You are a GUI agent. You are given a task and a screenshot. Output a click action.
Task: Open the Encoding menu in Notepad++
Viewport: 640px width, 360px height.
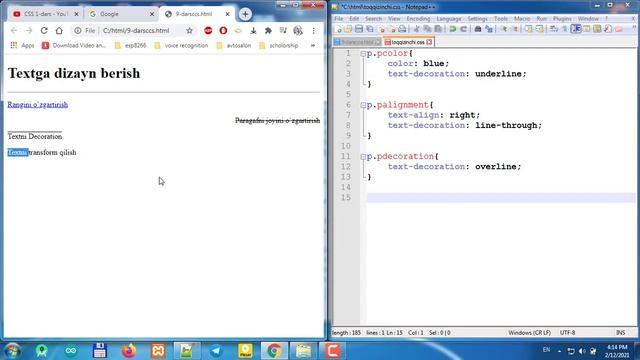pos(418,19)
